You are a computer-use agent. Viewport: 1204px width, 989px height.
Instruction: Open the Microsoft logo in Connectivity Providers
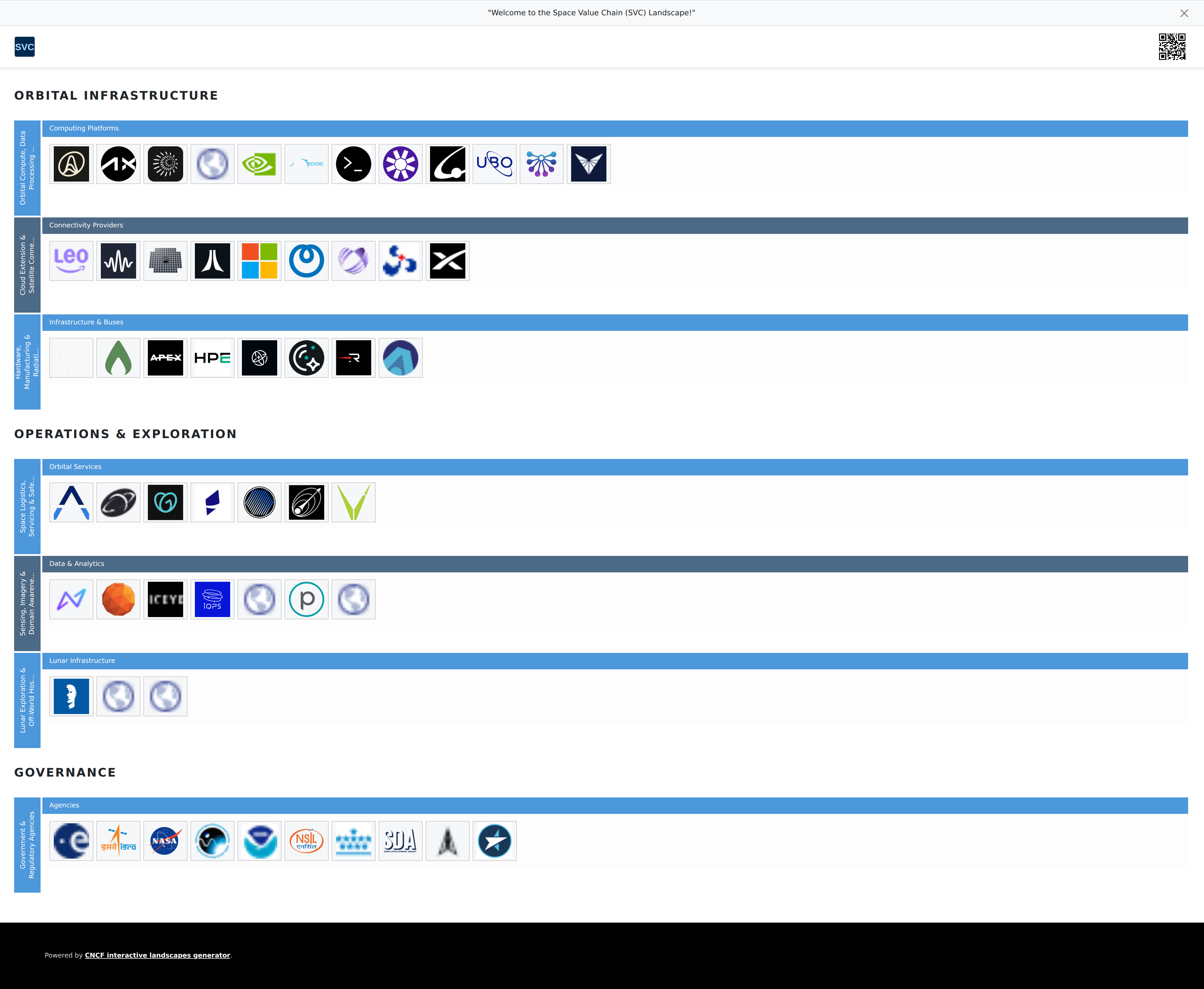259,261
